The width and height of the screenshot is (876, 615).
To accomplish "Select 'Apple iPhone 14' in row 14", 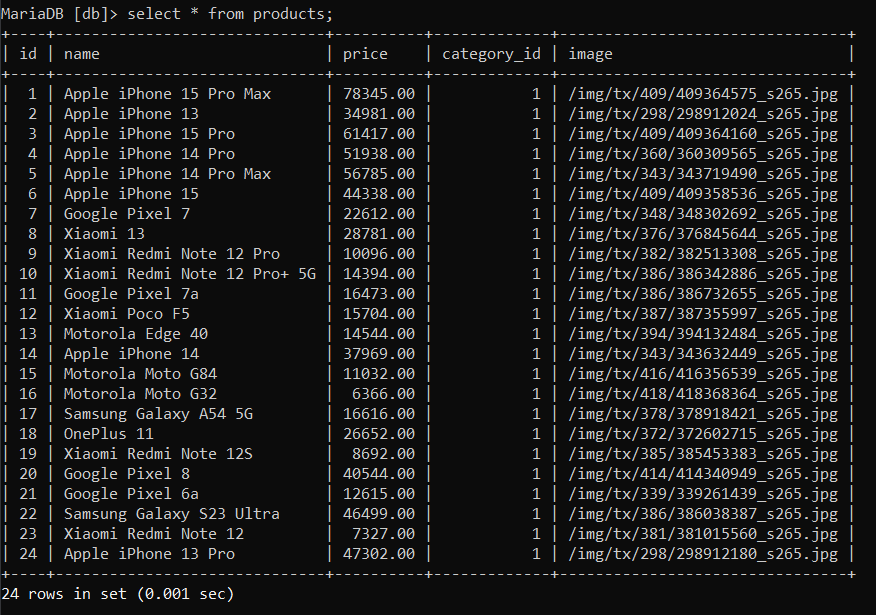I will [131, 354].
